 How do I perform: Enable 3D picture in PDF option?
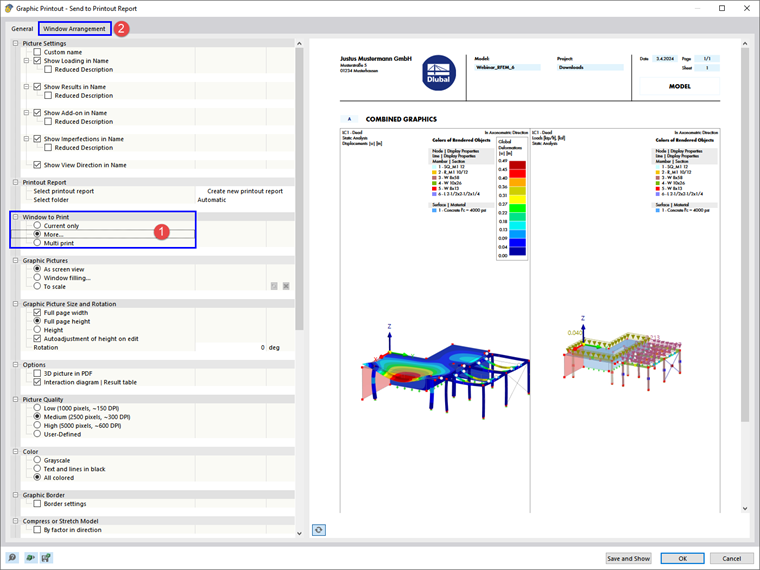(37, 373)
